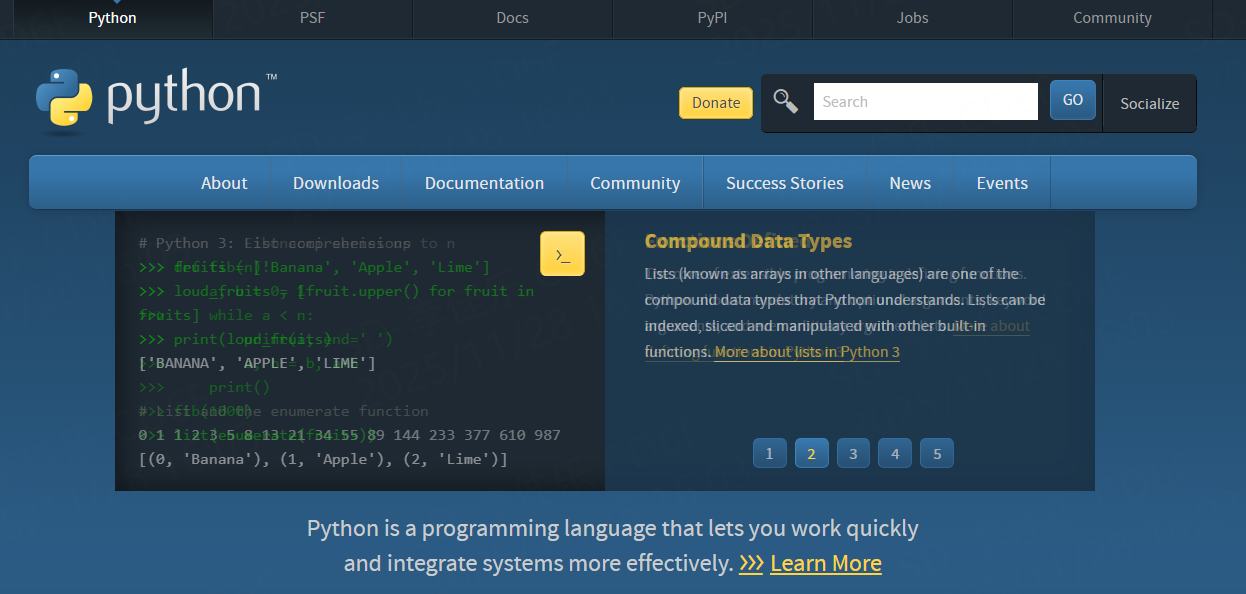Switch to the PSF tab
1246x594 pixels.
312,17
